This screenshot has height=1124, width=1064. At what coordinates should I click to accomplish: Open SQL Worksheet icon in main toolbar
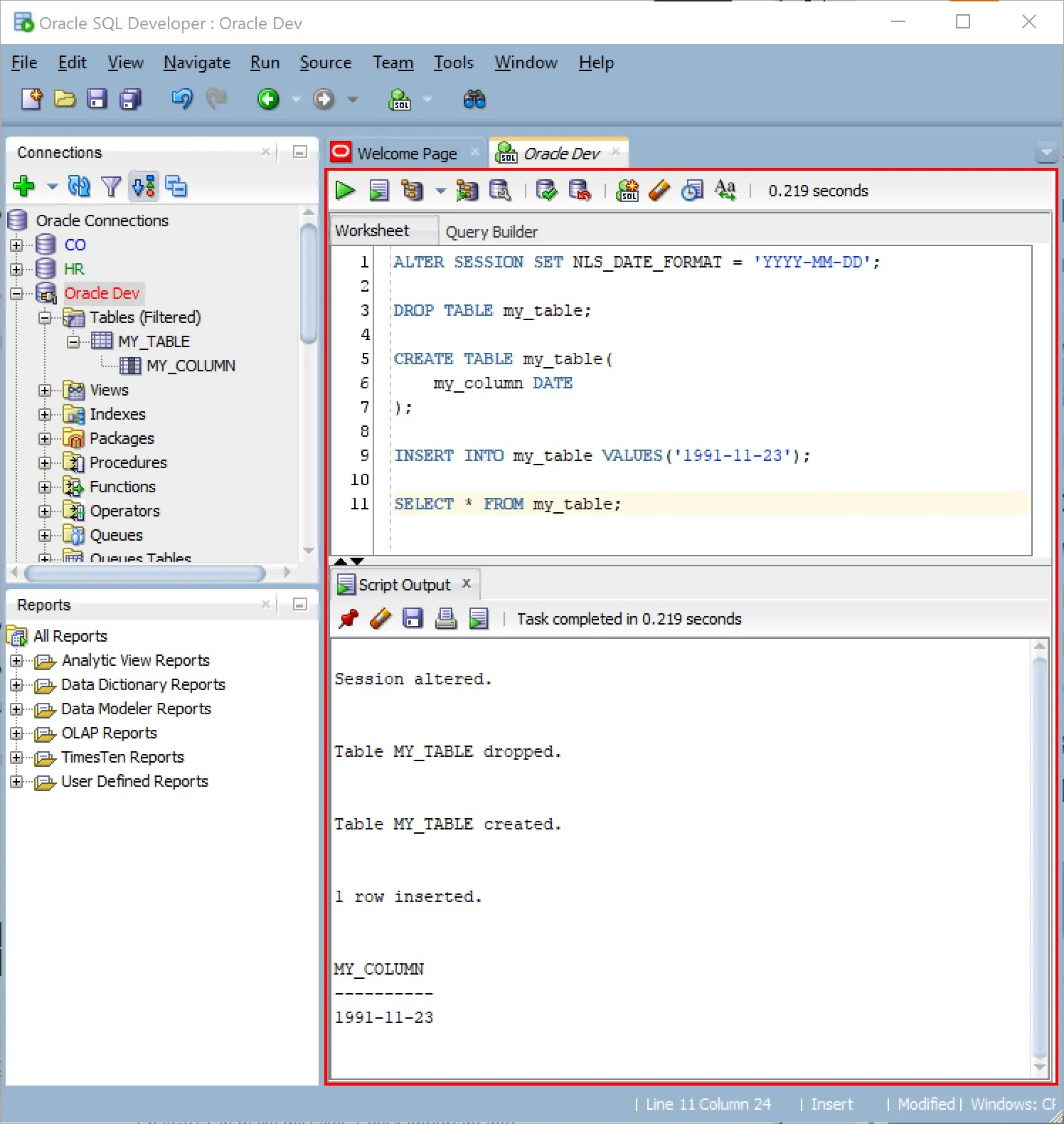point(400,99)
